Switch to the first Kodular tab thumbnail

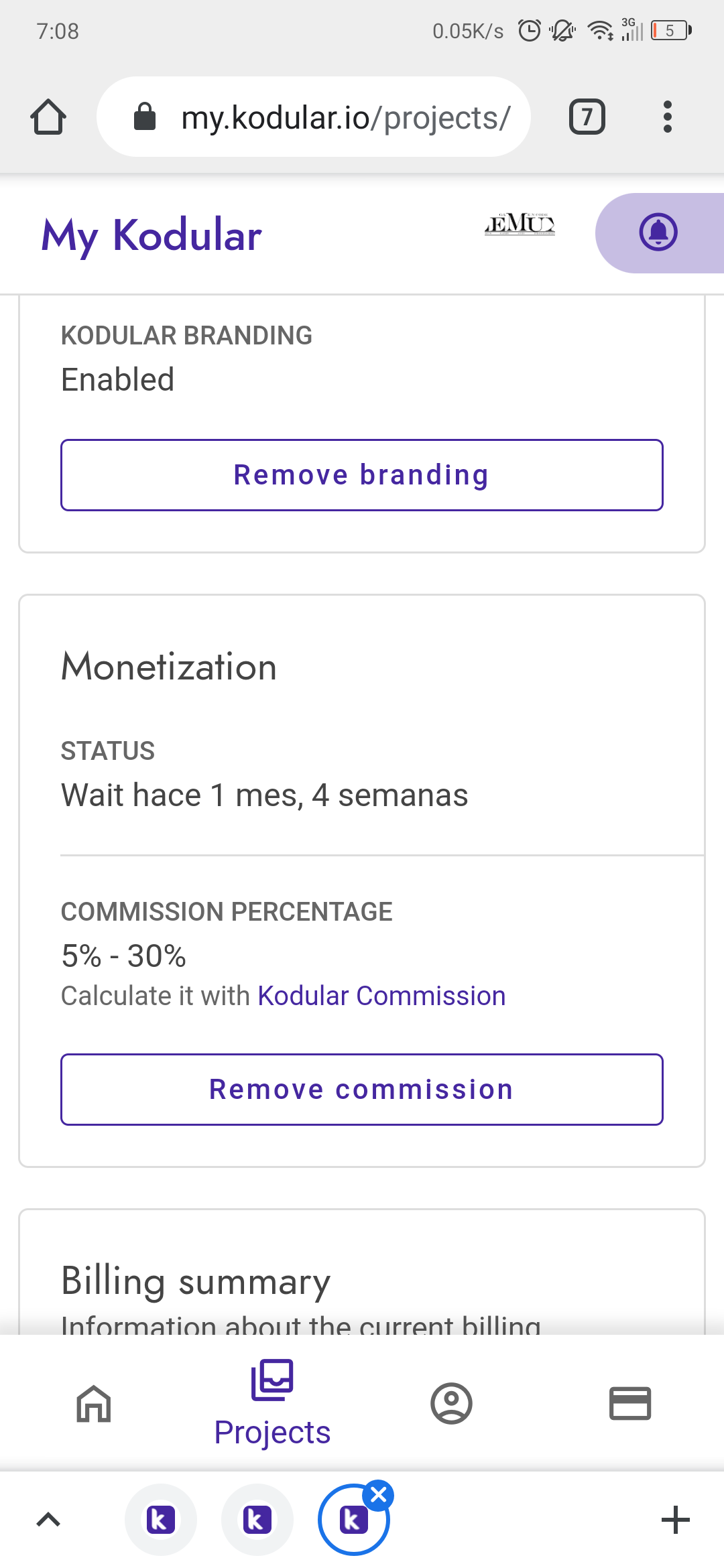point(161,1520)
